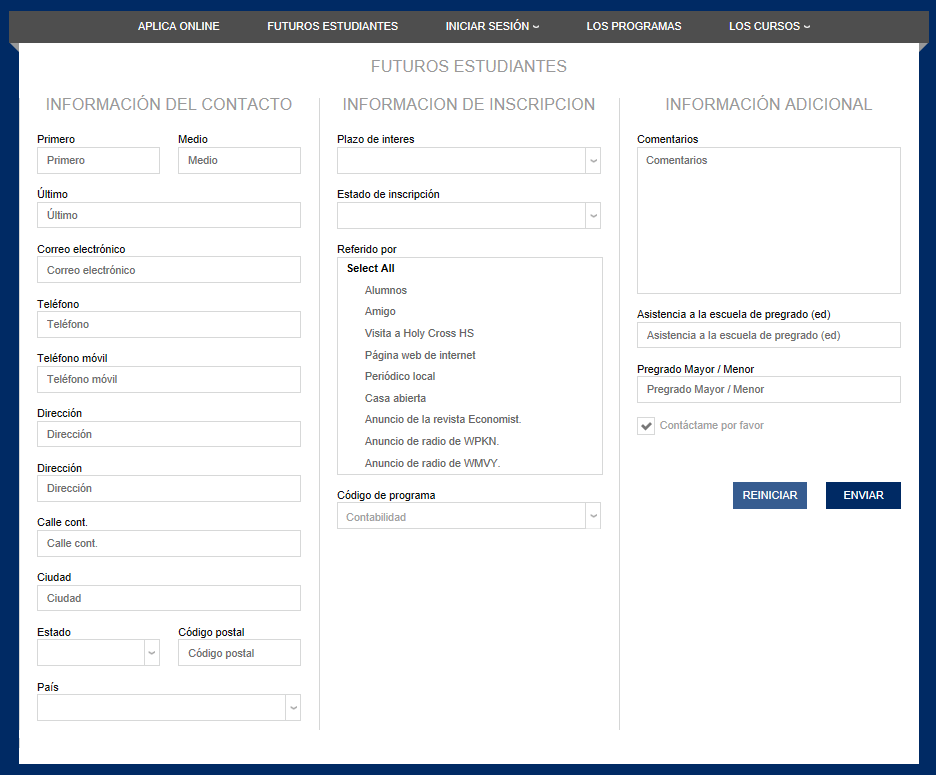Go to the LOS PROGRAMAS page
Screen dimensions: 936x775
634,26
